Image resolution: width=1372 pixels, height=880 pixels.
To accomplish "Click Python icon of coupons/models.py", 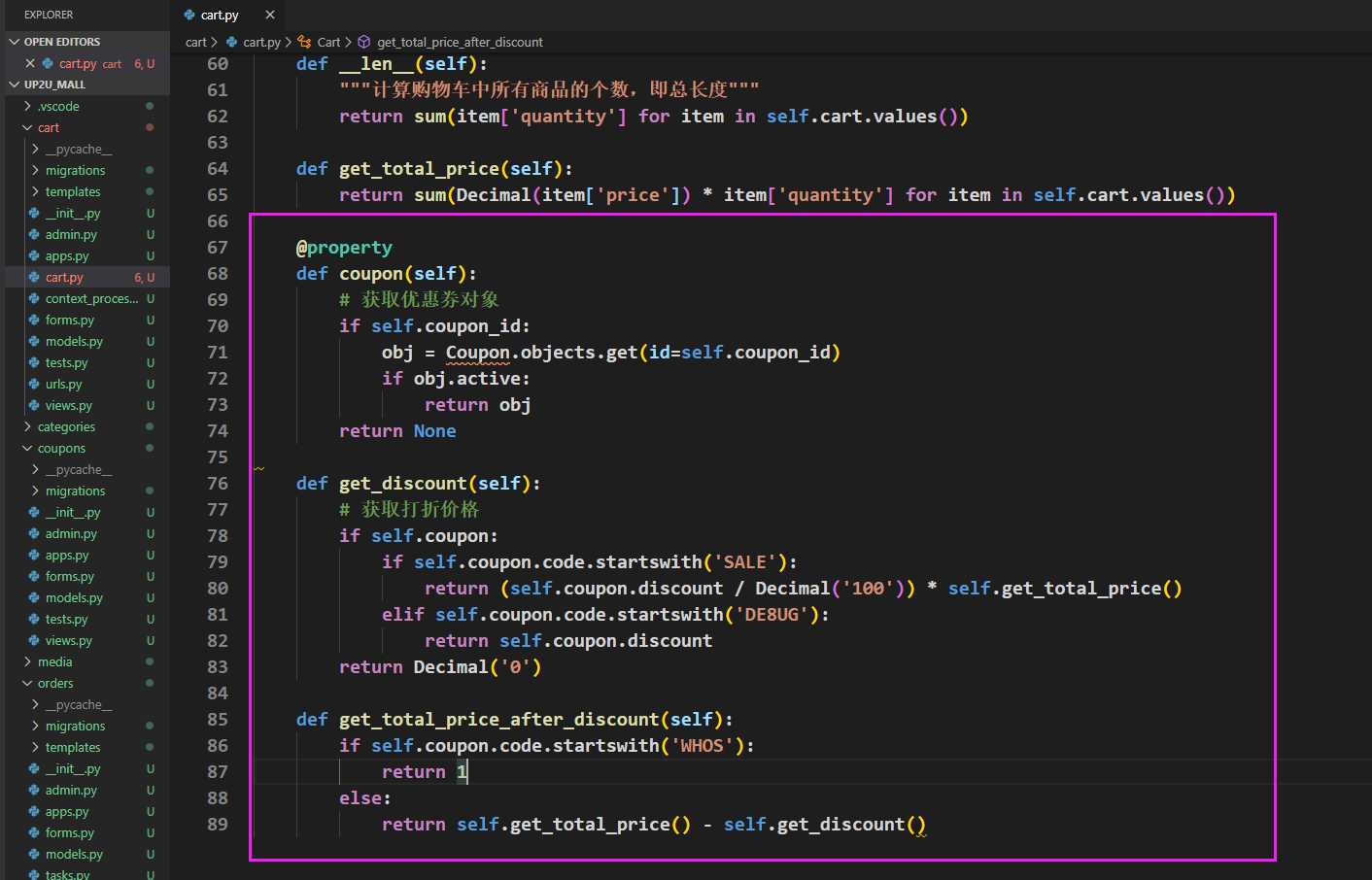I will click(35, 597).
